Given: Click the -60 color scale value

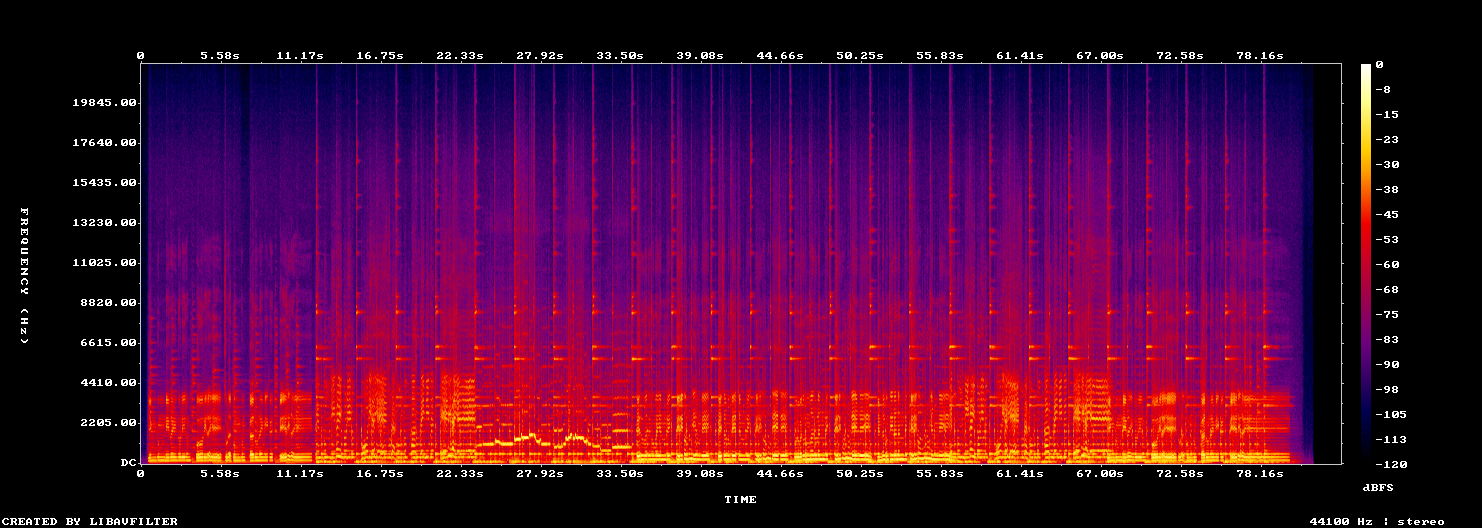Looking at the screenshot, I should (1387, 265).
